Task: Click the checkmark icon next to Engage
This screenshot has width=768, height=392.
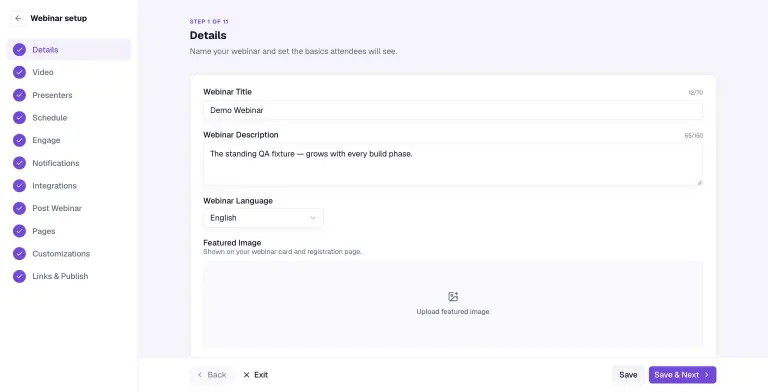Action: pos(20,140)
